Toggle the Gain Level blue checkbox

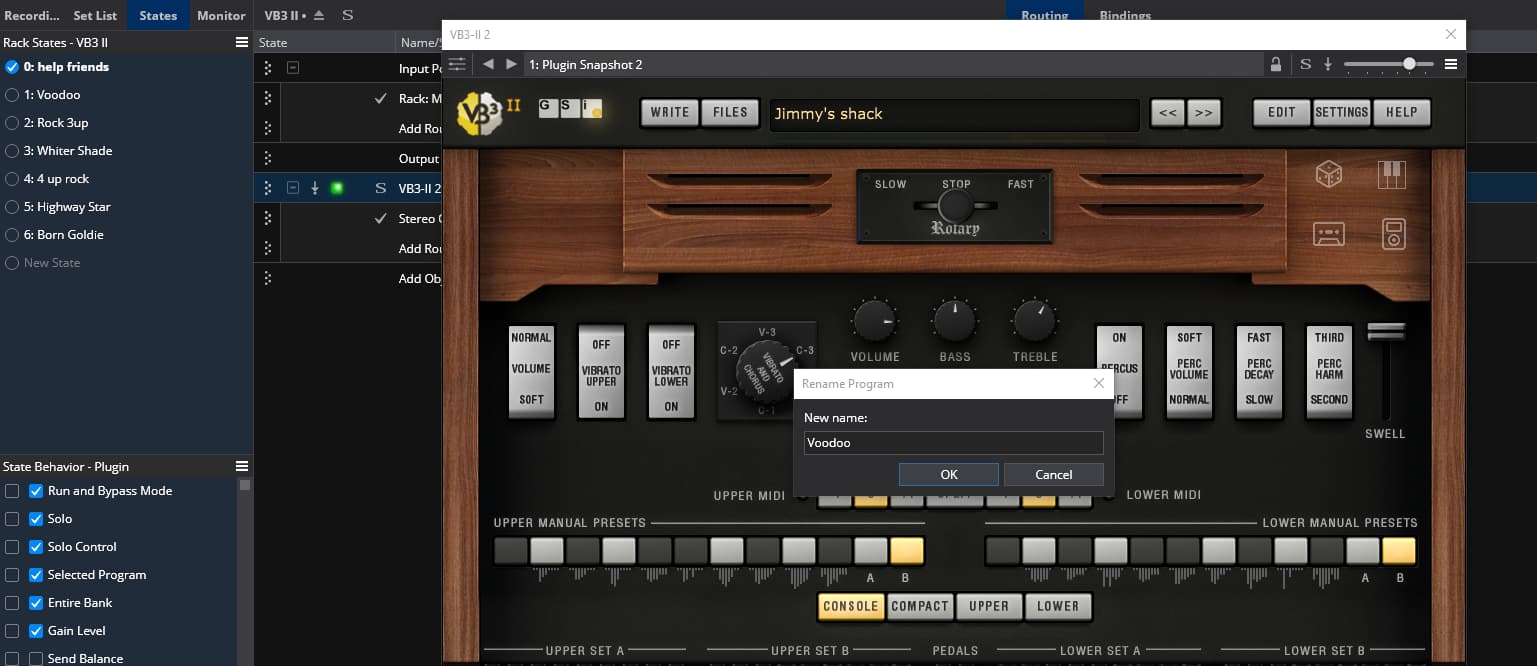click(36, 631)
